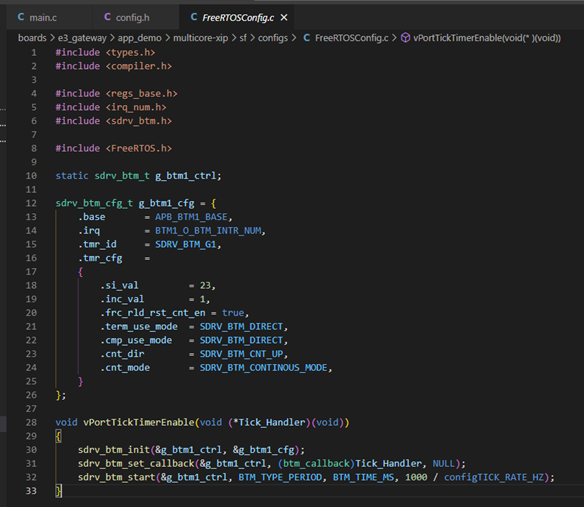Screen dimensions: 584x507
Task: Click the BTM_TIME_MS argument
Action: (363, 478)
